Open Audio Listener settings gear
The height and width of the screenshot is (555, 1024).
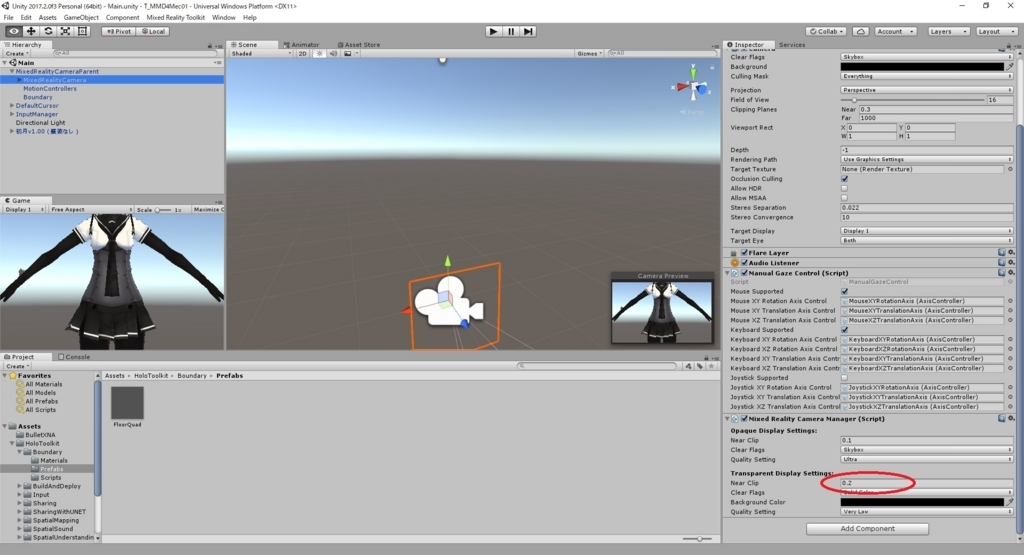pyautogui.click(x=1011, y=262)
